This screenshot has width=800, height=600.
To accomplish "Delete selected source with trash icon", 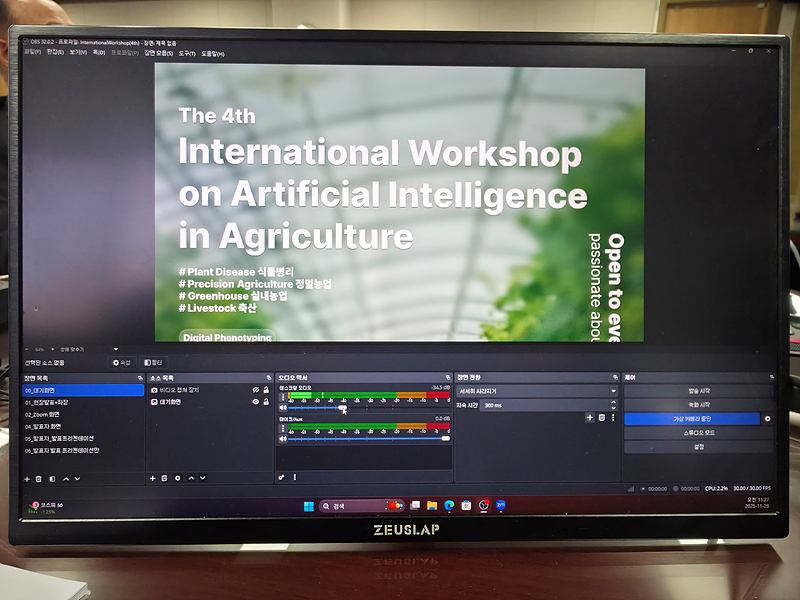I will point(164,478).
